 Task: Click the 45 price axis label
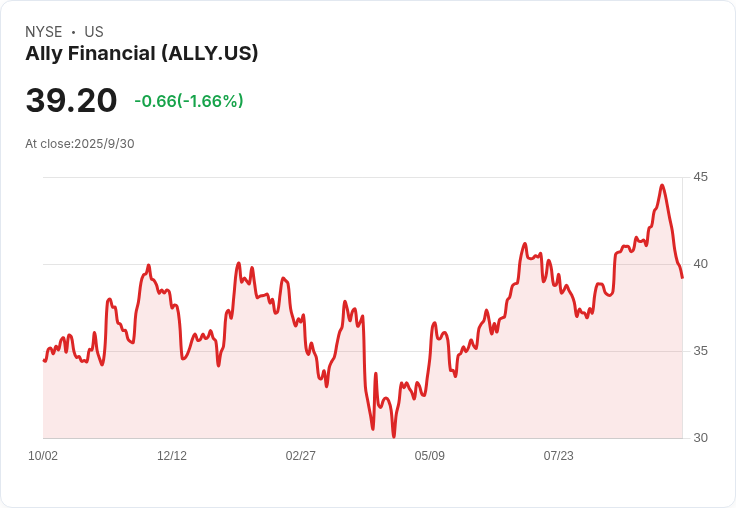pos(700,177)
